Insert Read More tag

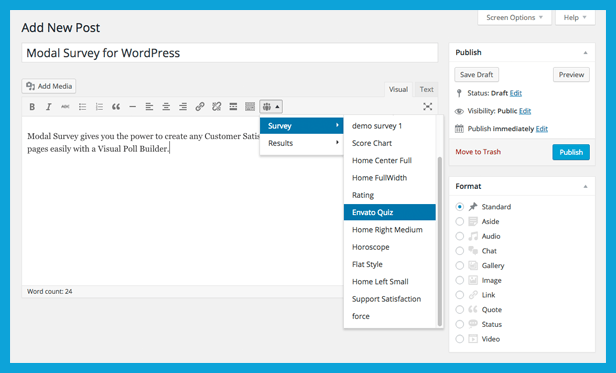tap(233, 107)
